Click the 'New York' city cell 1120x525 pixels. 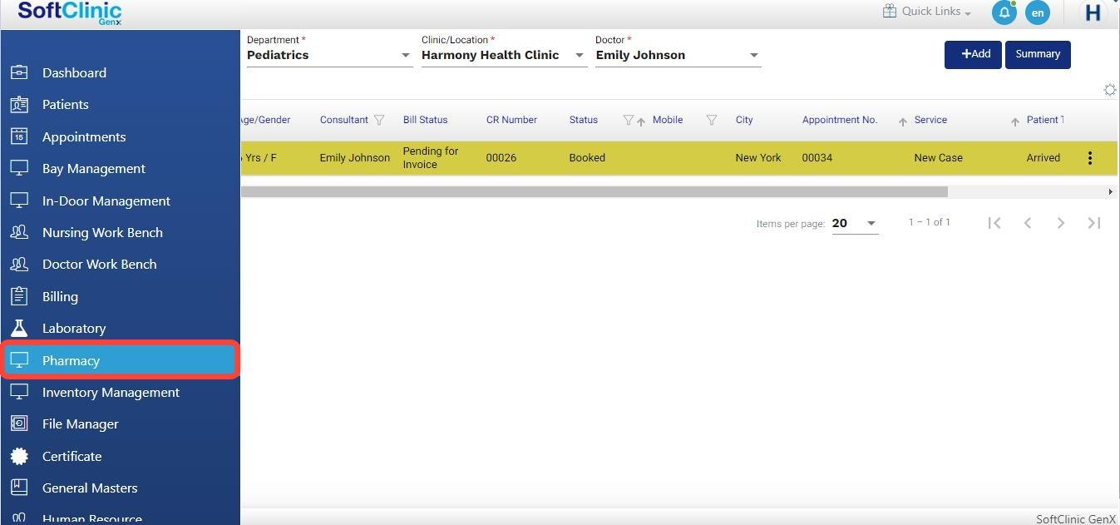click(x=758, y=158)
